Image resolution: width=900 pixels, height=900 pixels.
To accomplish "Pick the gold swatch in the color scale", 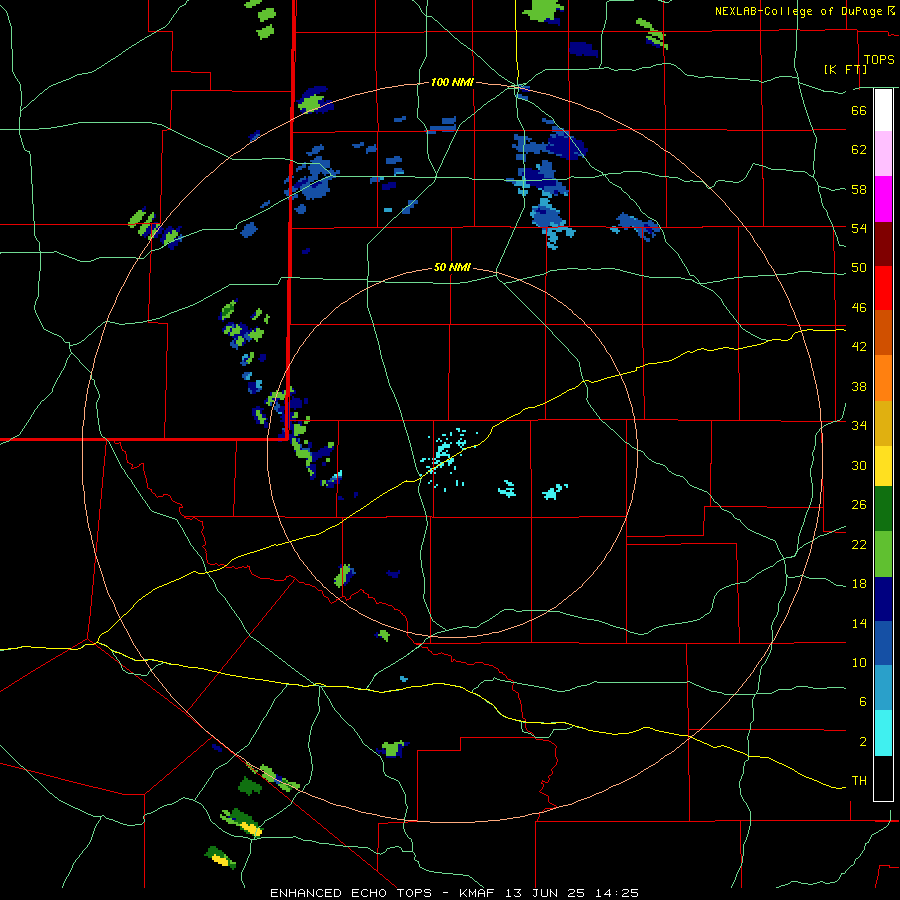I will pos(883,423).
